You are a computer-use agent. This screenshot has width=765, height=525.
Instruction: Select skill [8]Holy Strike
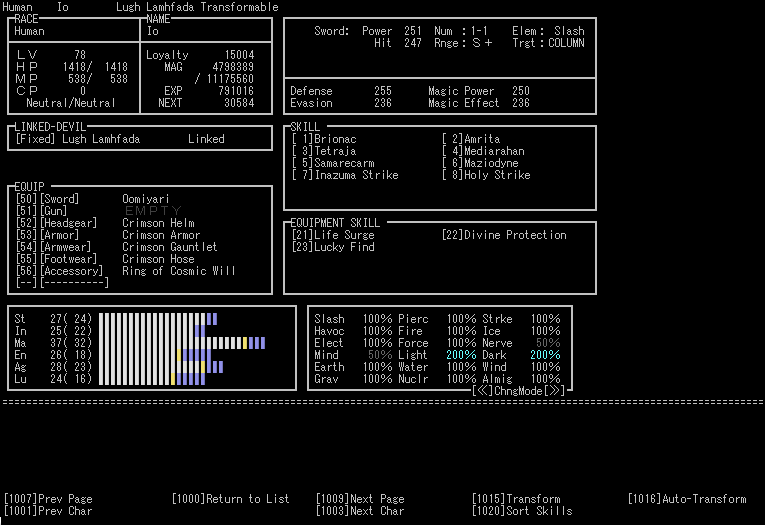coord(486,175)
